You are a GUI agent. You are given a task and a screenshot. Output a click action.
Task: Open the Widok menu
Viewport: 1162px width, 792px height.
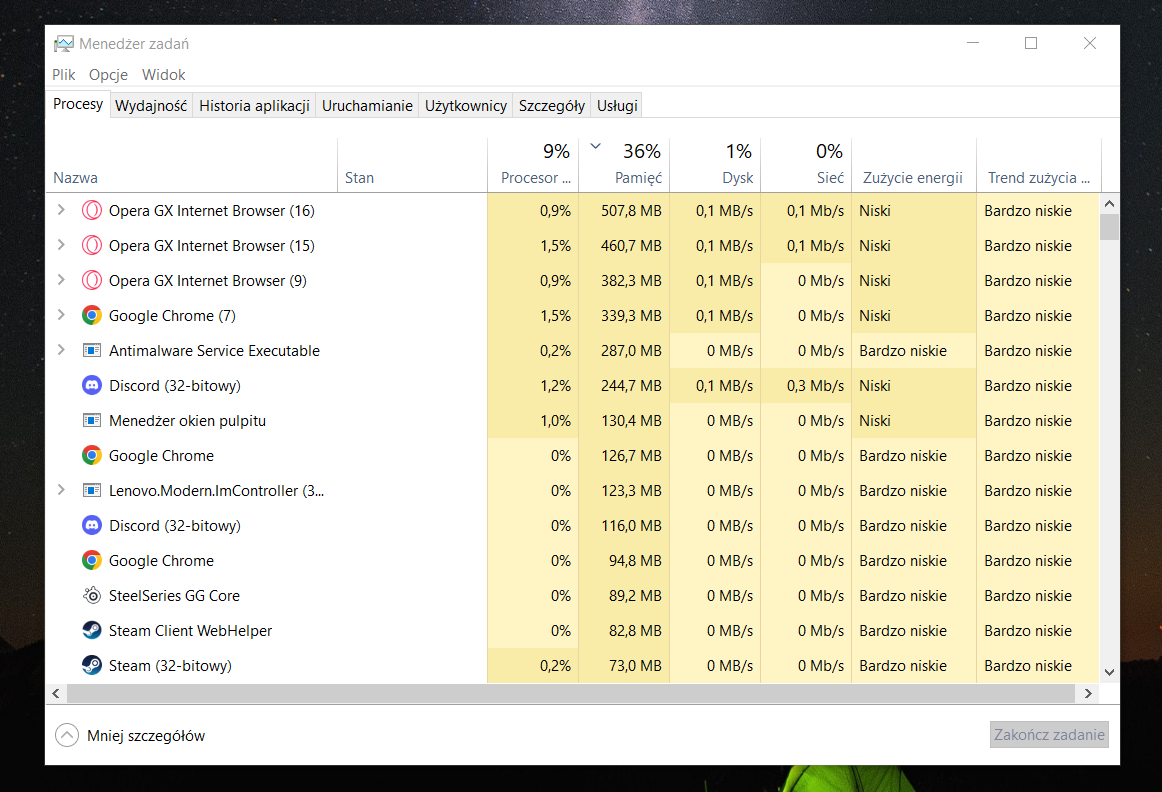coord(163,75)
